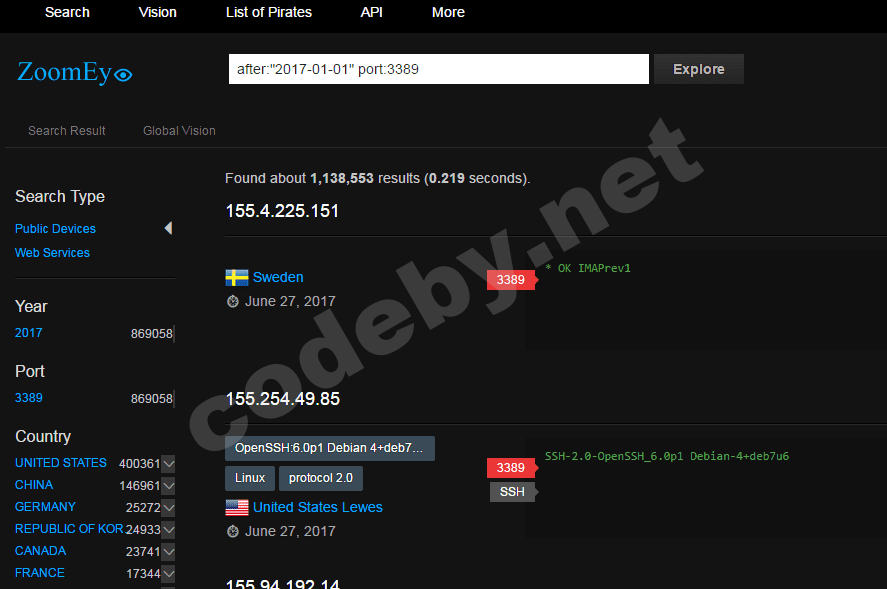Click the Explore button

coord(699,69)
